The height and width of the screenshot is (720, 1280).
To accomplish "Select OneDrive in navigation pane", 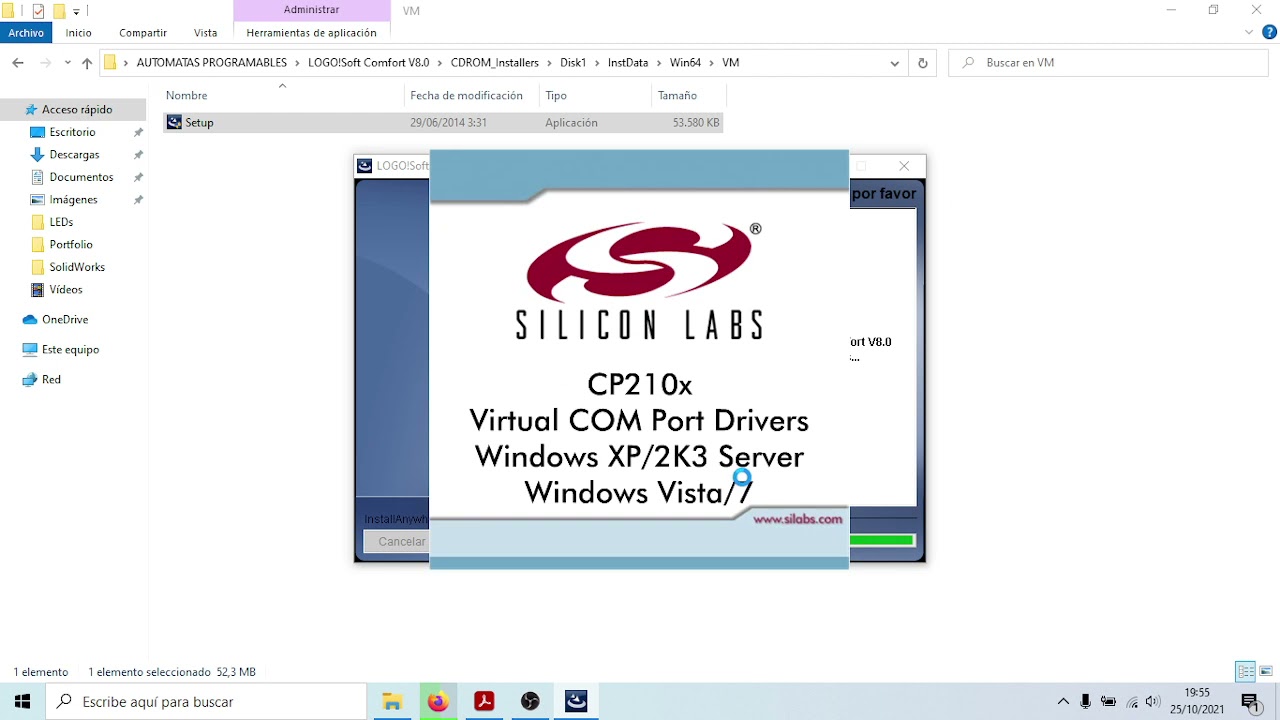I will click(65, 320).
